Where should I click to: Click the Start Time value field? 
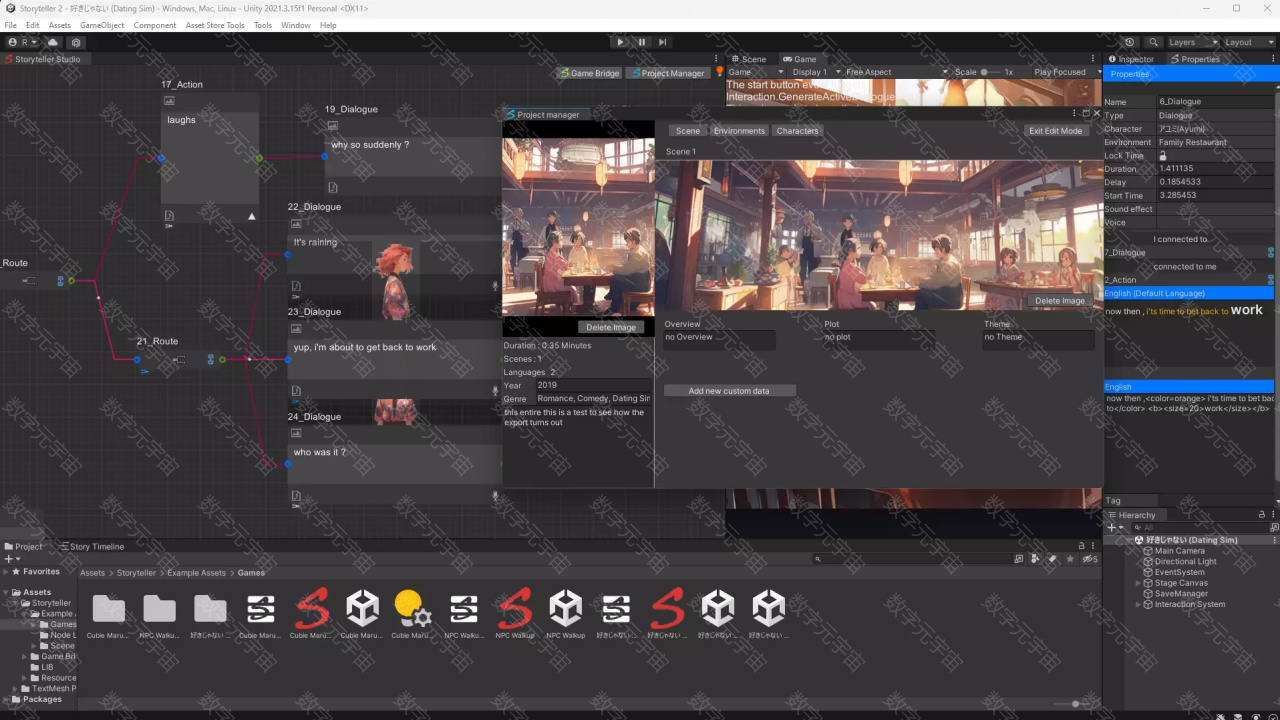1215,196
